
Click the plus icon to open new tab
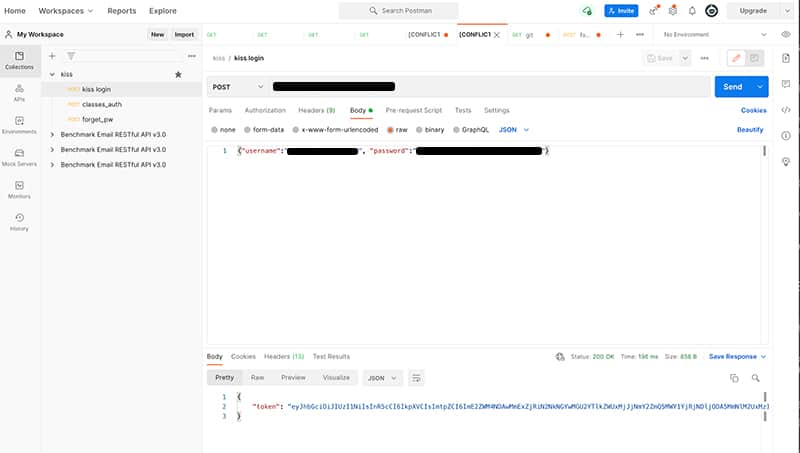point(620,35)
